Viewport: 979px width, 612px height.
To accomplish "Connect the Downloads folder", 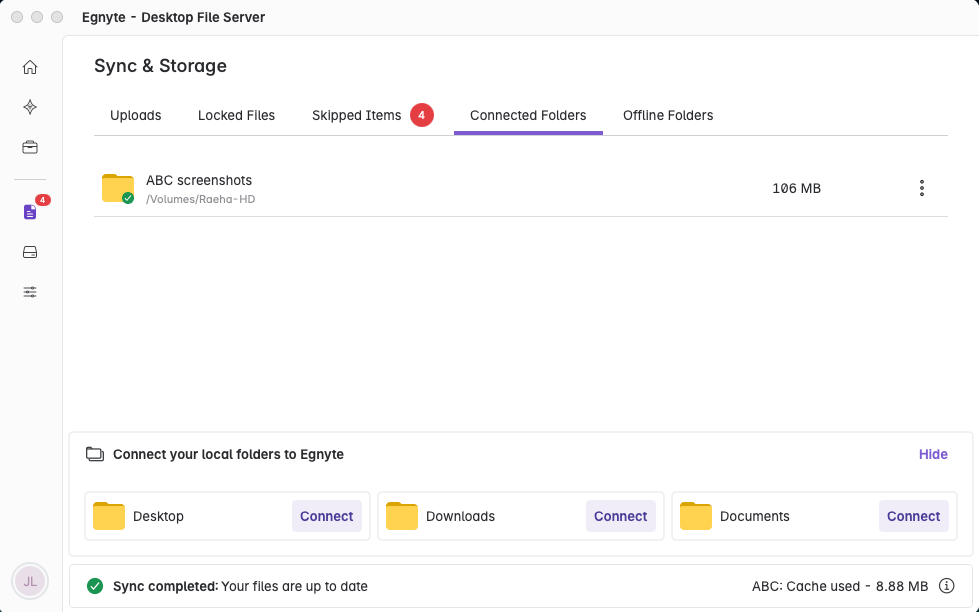I will pyautogui.click(x=621, y=516).
